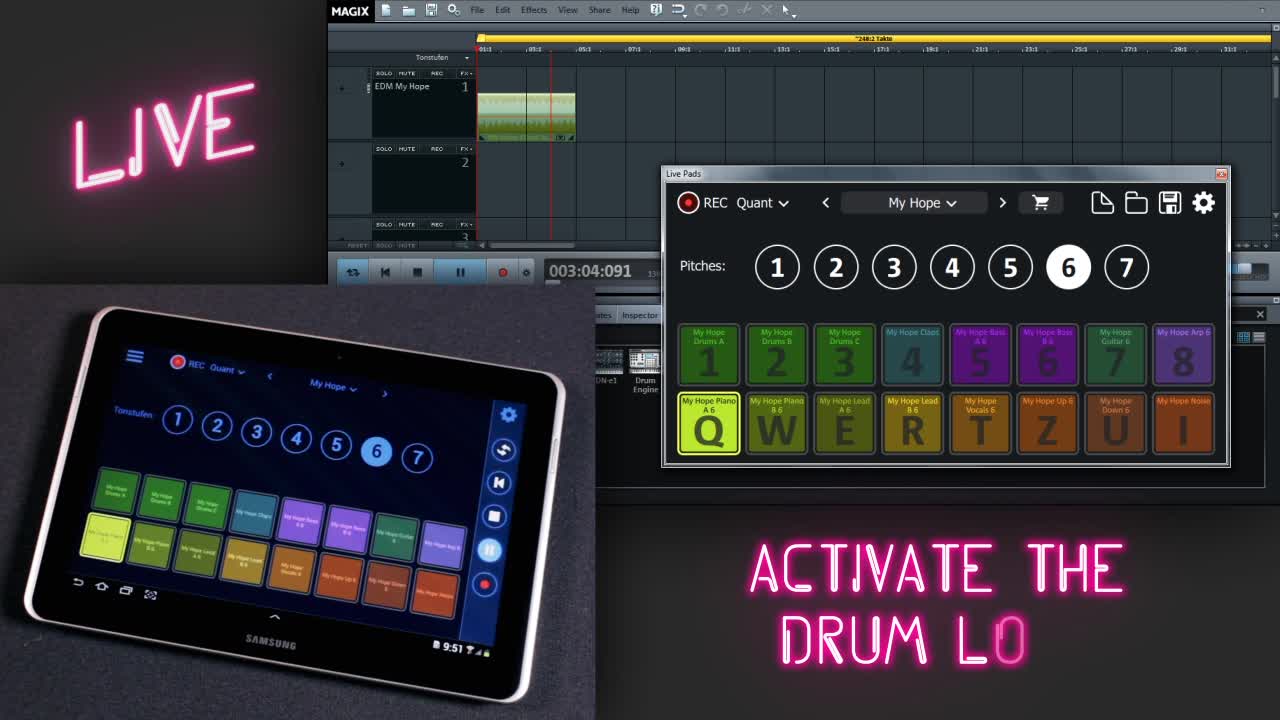Trigger the My Hope Vocals pad T
Image resolution: width=1280 pixels, height=720 pixels.
980,424
